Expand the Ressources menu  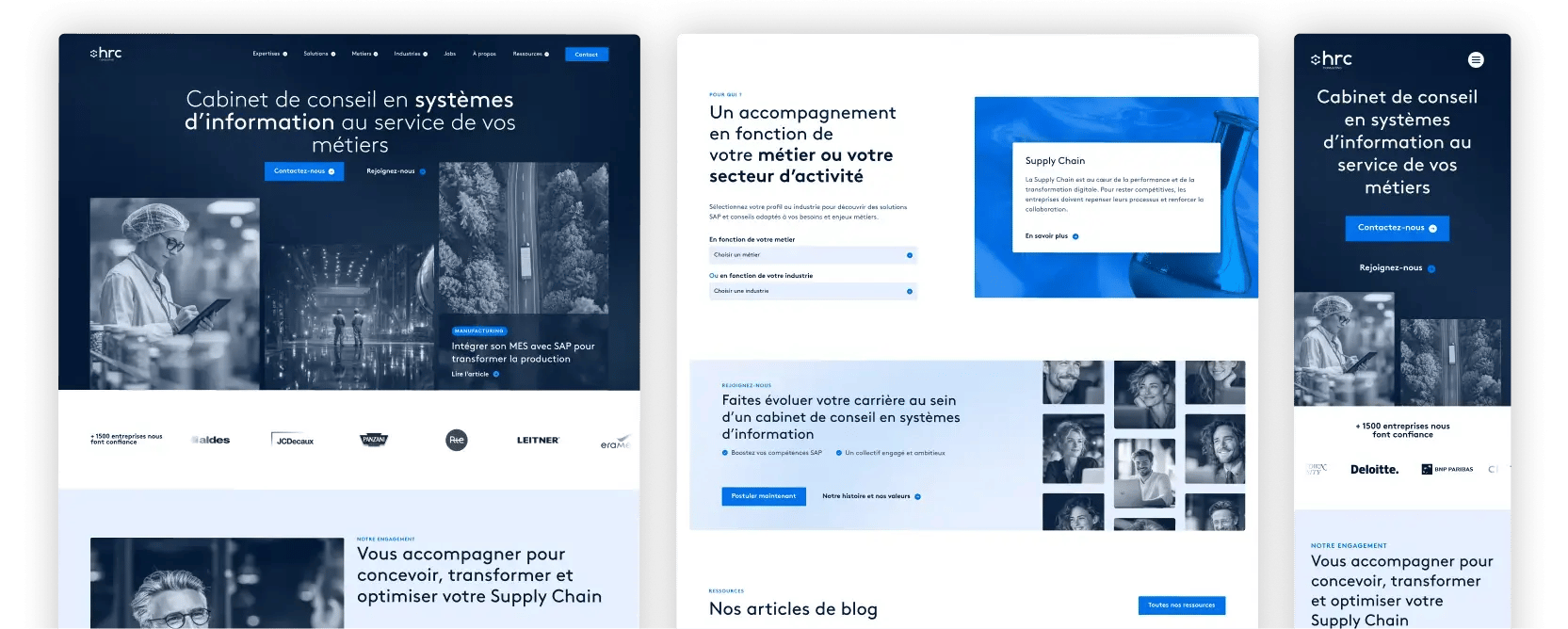click(531, 54)
